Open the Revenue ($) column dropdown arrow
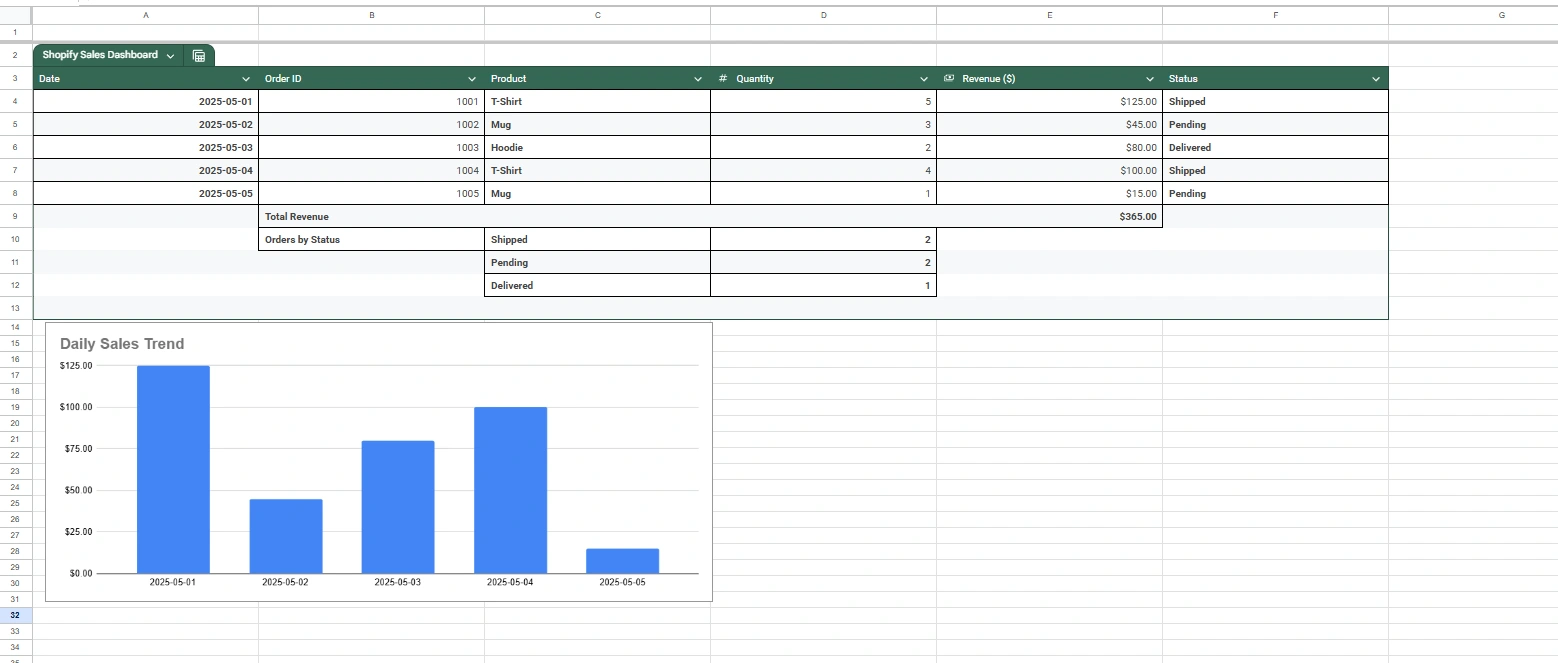 (x=1150, y=79)
